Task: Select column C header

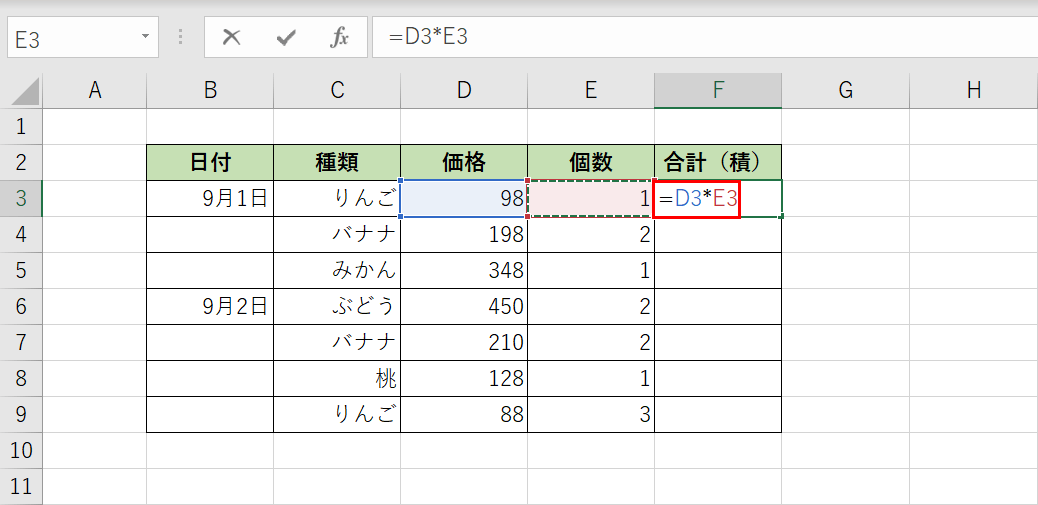Action: tap(337, 91)
